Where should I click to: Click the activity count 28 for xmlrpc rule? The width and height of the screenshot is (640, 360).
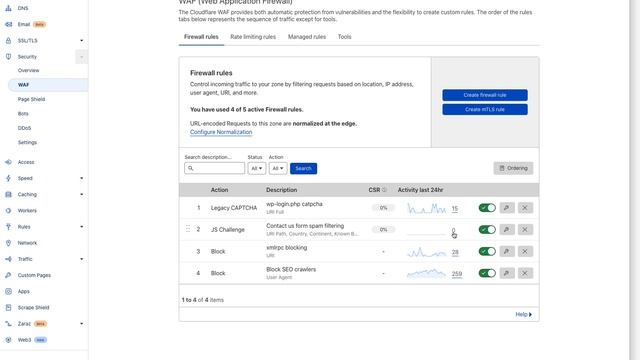[x=455, y=252]
